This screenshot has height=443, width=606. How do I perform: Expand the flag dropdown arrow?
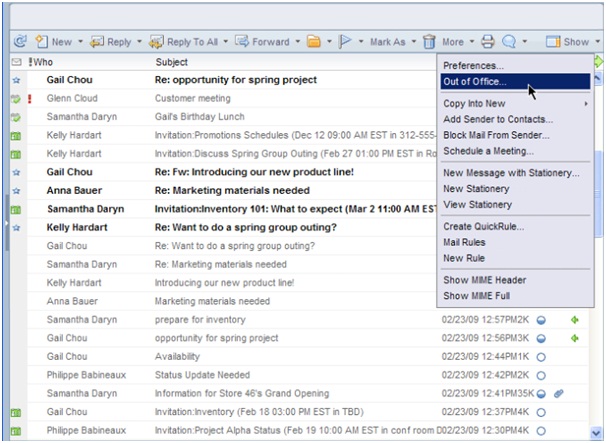pyautogui.click(x=361, y=41)
